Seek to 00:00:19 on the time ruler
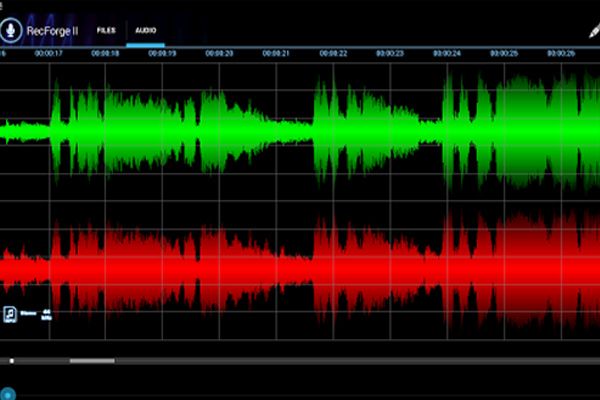Screen dimensions: 600x400 coord(161,53)
